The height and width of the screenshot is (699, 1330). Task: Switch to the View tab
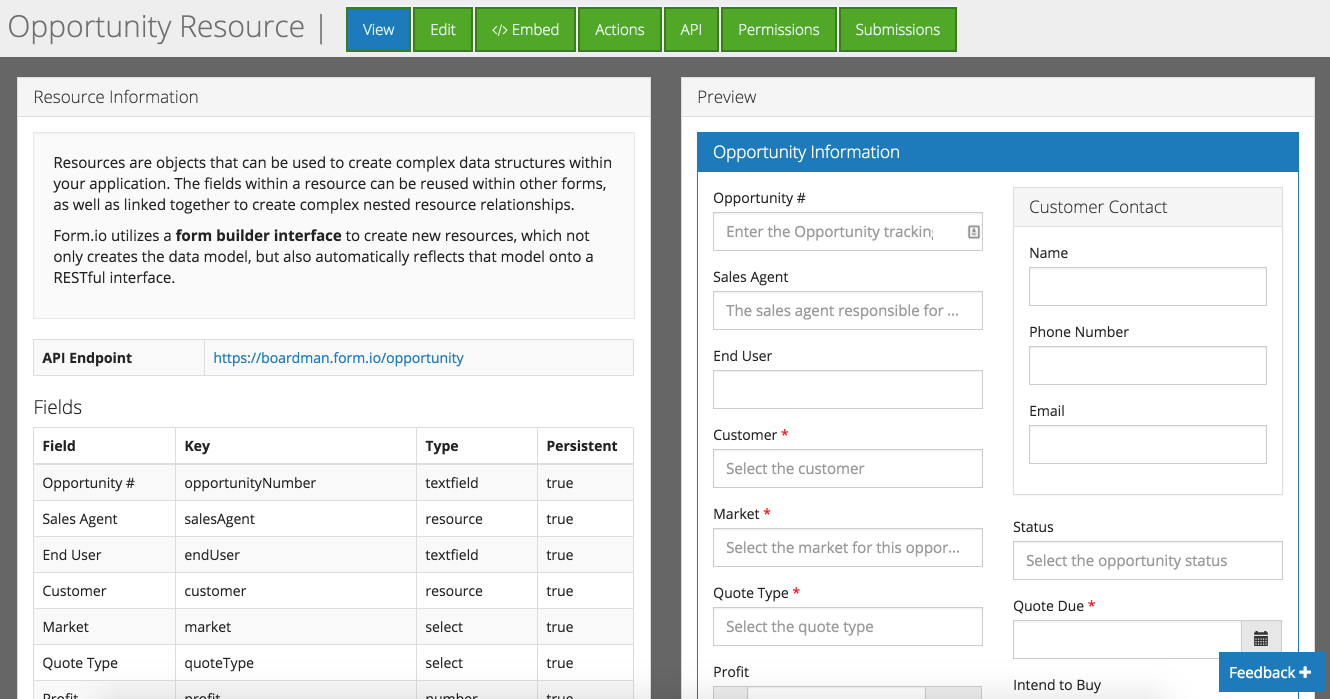coord(378,30)
